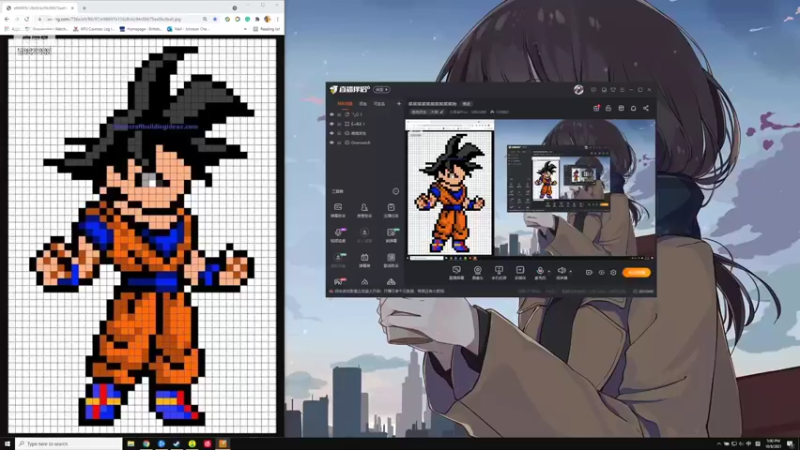800x450 pixels.
Task: Click the Windows Start button
Action: point(7,444)
